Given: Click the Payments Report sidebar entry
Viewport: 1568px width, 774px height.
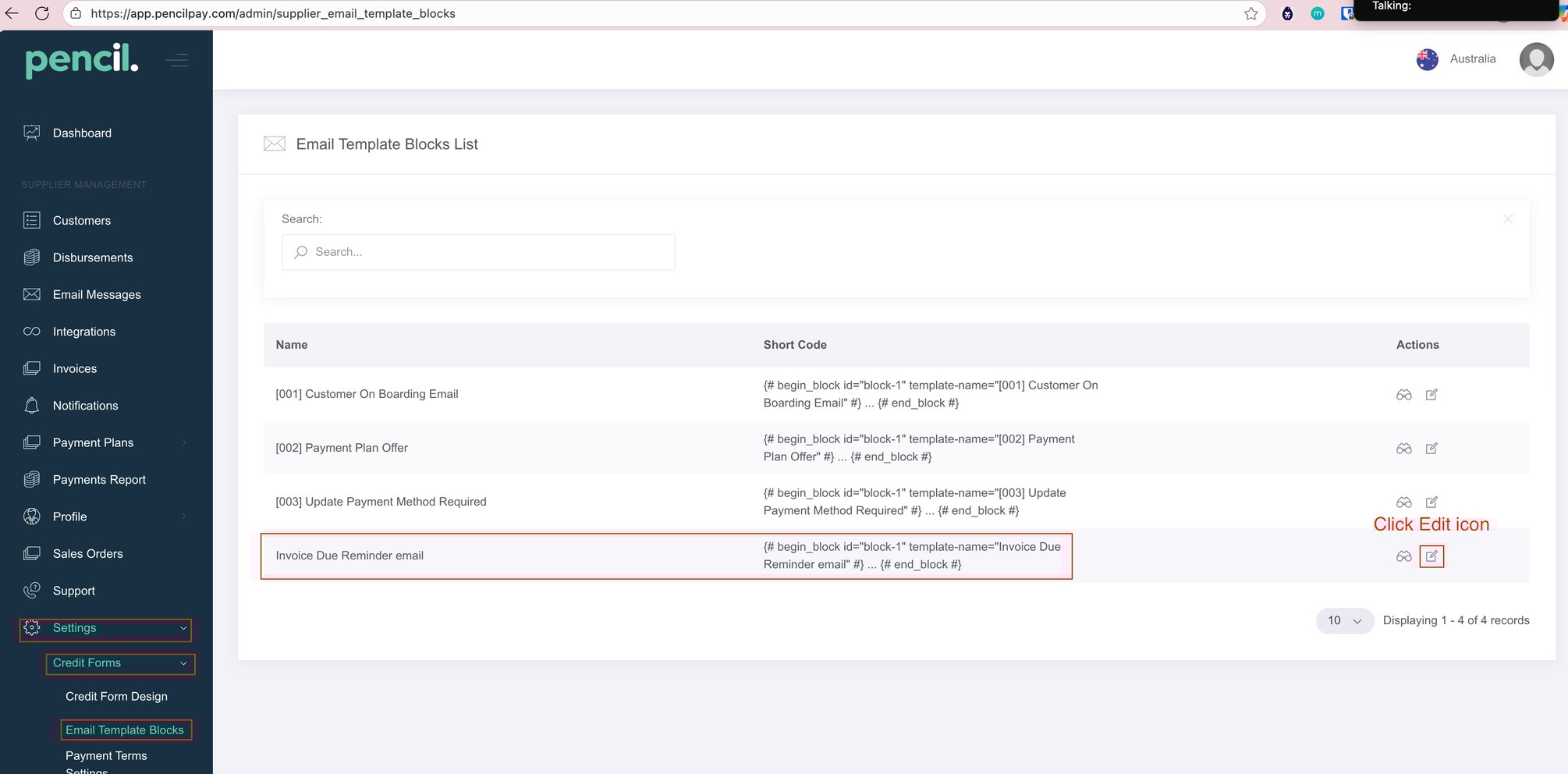Looking at the screenshot, I should 99,479.
